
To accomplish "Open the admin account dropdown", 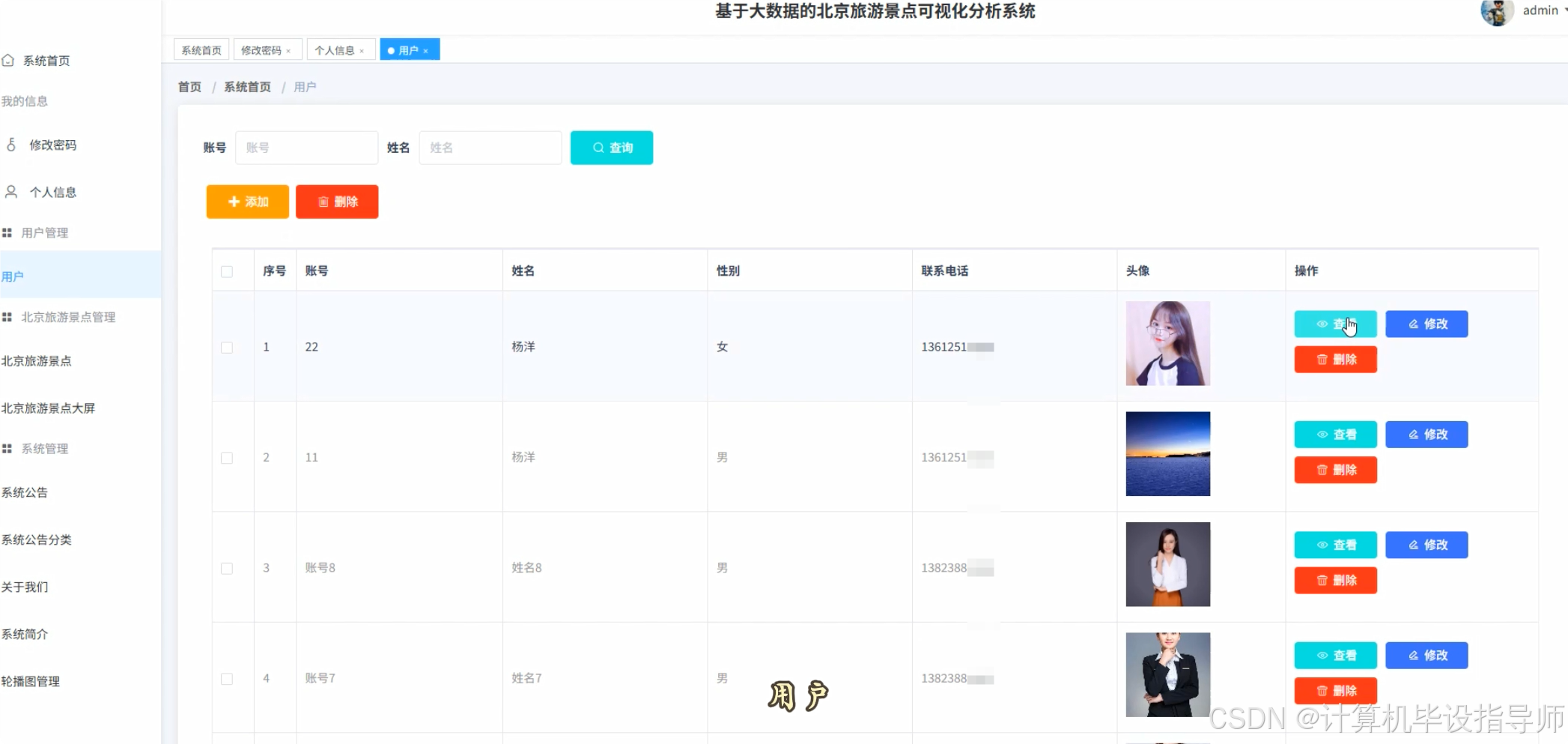I will (1540, 11).
